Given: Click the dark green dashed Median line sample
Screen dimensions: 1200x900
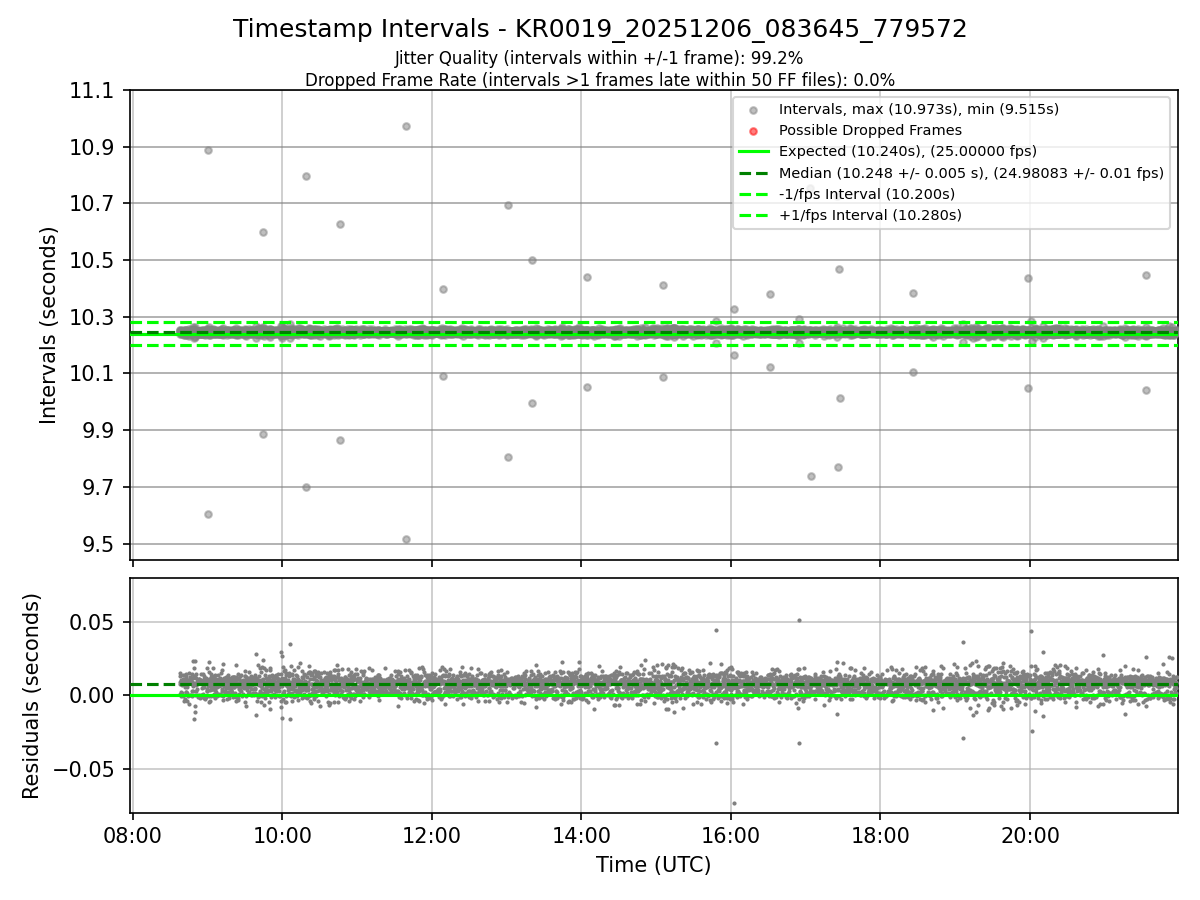Looking at the screenshot, I should point(753,173).
